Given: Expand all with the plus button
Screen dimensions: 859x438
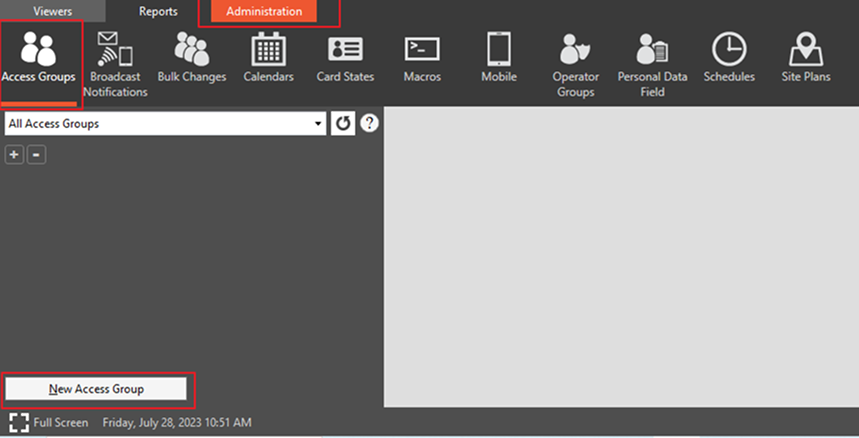Looking at the screenshot, I should [x=14, y=155].
